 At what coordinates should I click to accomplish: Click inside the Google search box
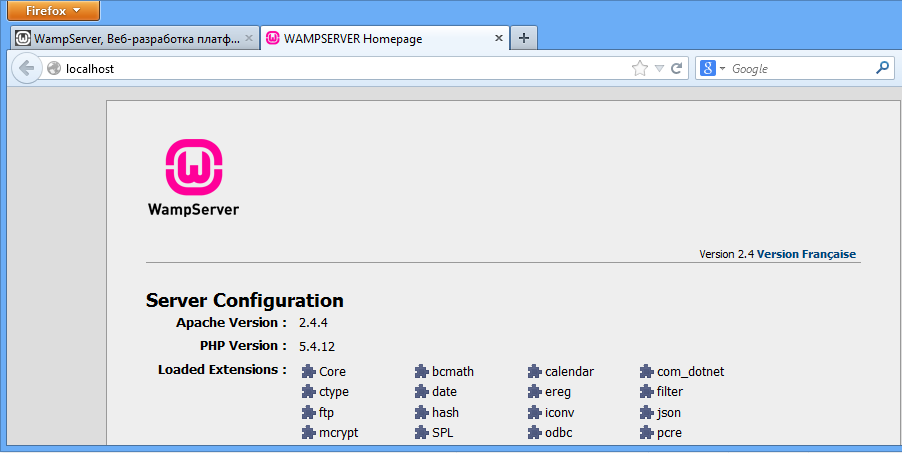tap(800, 69)
